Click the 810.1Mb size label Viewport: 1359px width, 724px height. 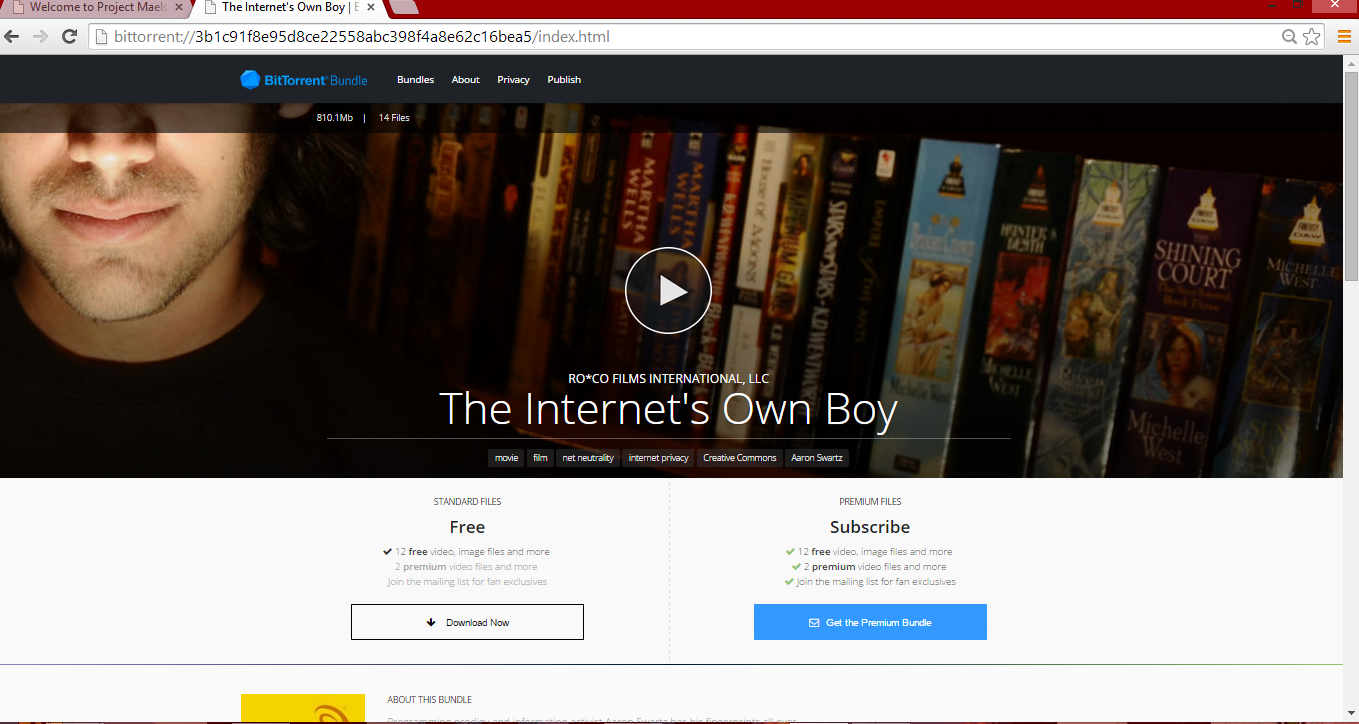[x=334, y=118]
